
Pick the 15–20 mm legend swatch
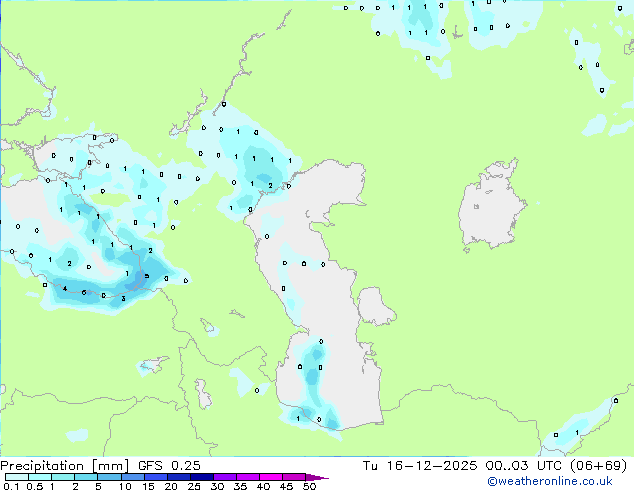(x=155, y=477)
